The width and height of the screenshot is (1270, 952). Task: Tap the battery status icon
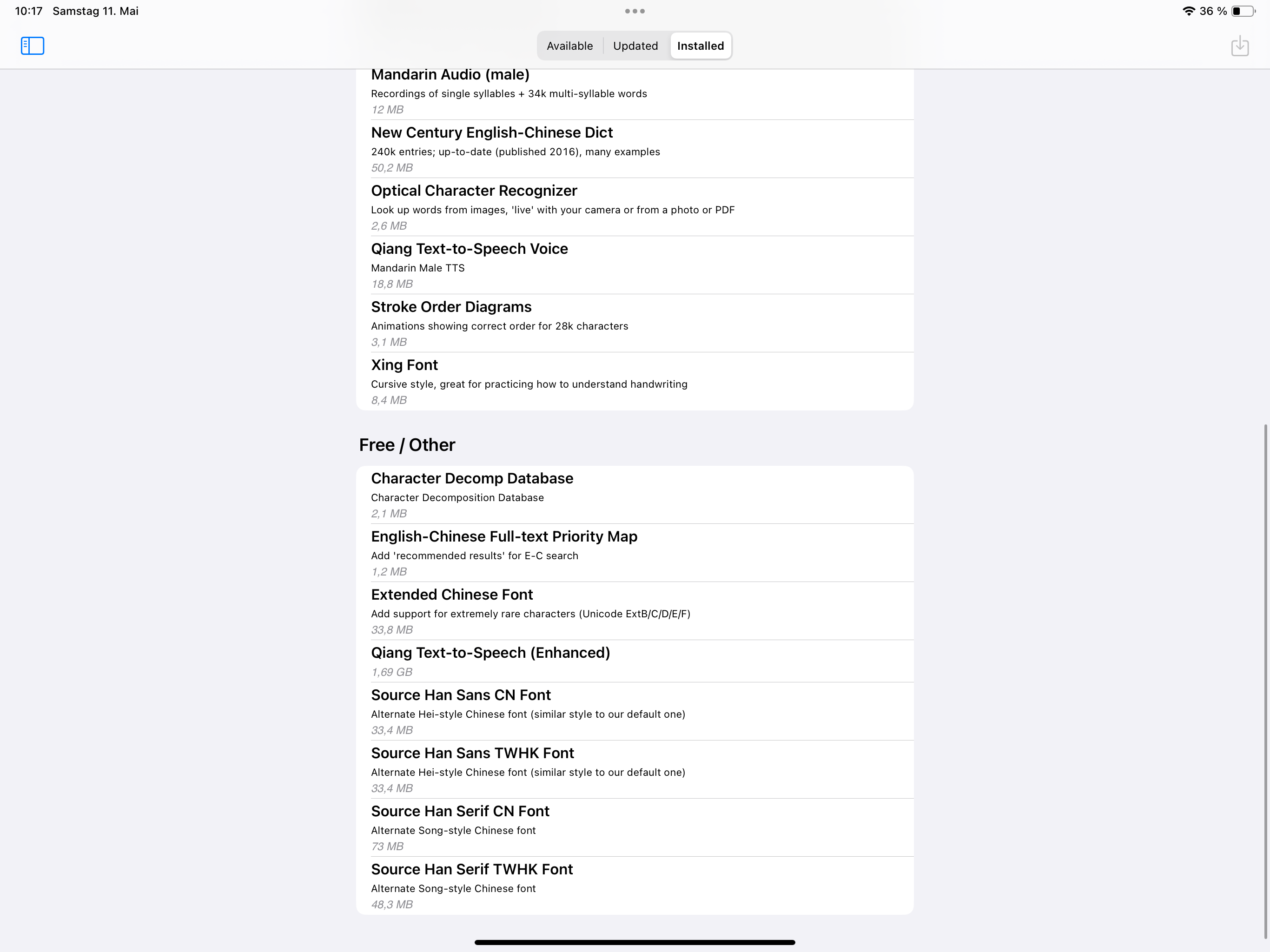tap(1243, 11)
